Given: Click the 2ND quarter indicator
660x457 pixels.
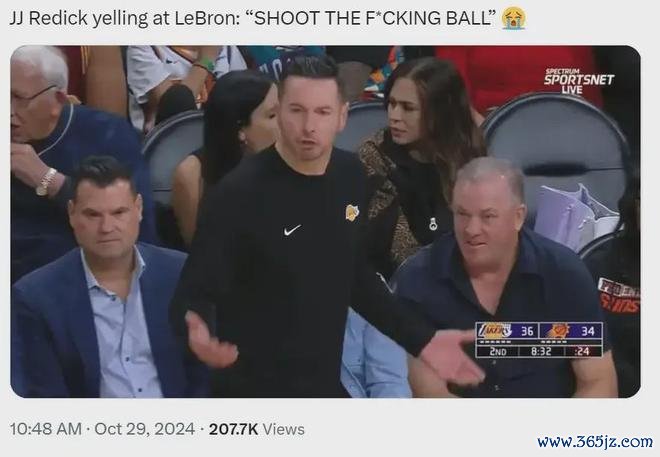Looking at the screenshot, I should [x=498, y=351].
